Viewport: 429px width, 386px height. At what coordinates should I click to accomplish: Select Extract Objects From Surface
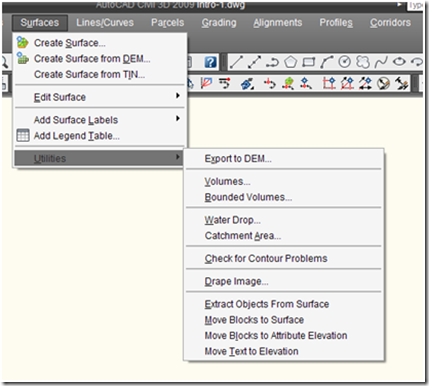[284, 304]
